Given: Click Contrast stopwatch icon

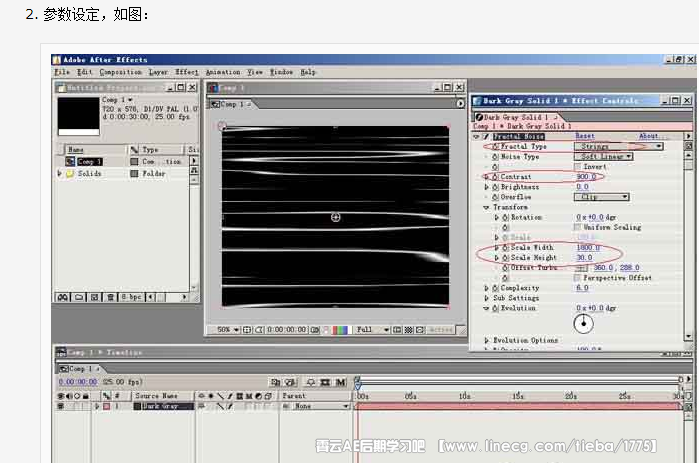Looking at the screenshot, I should 495,177.
